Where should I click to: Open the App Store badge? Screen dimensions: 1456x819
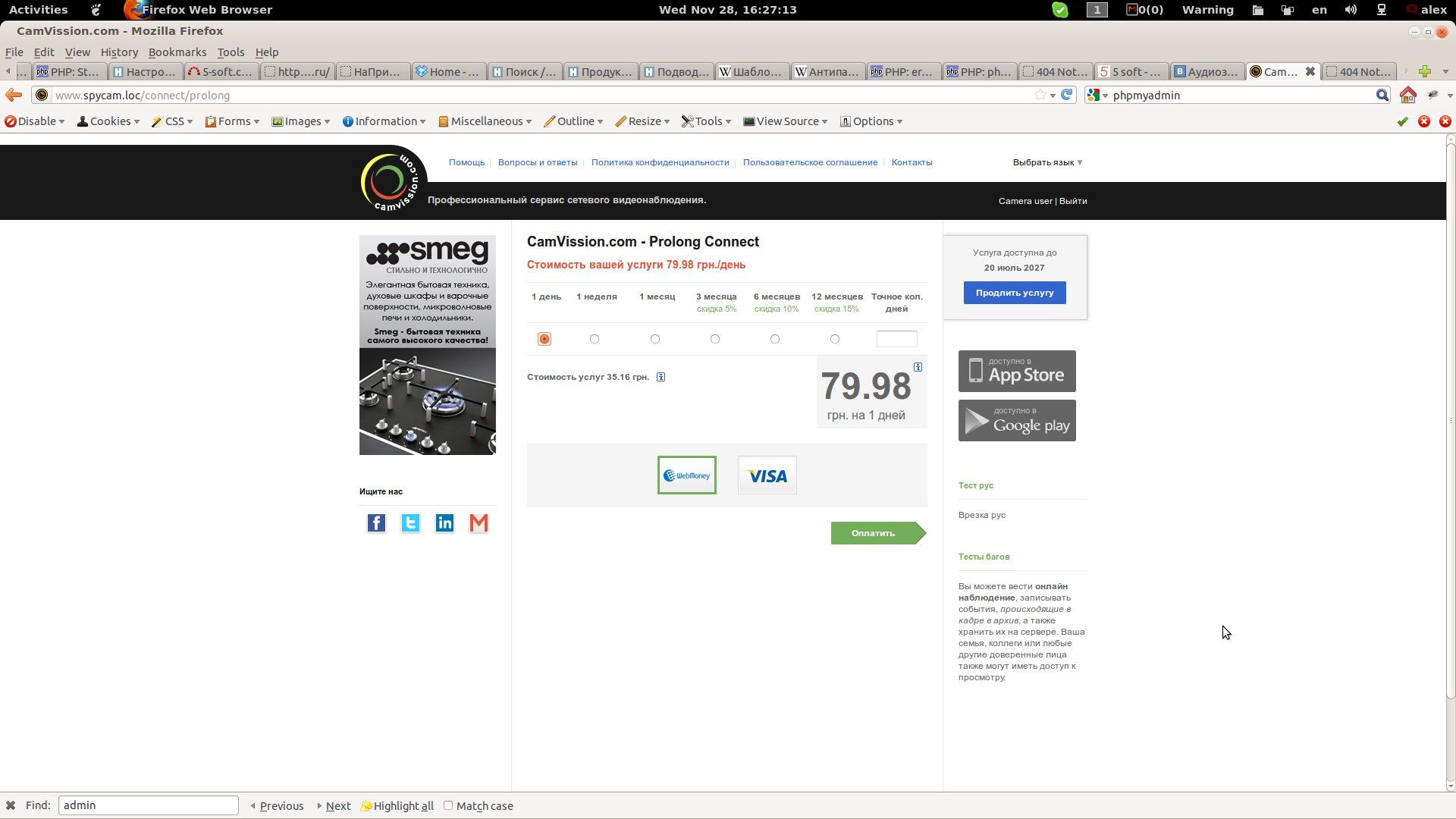tap(1017, 371)
